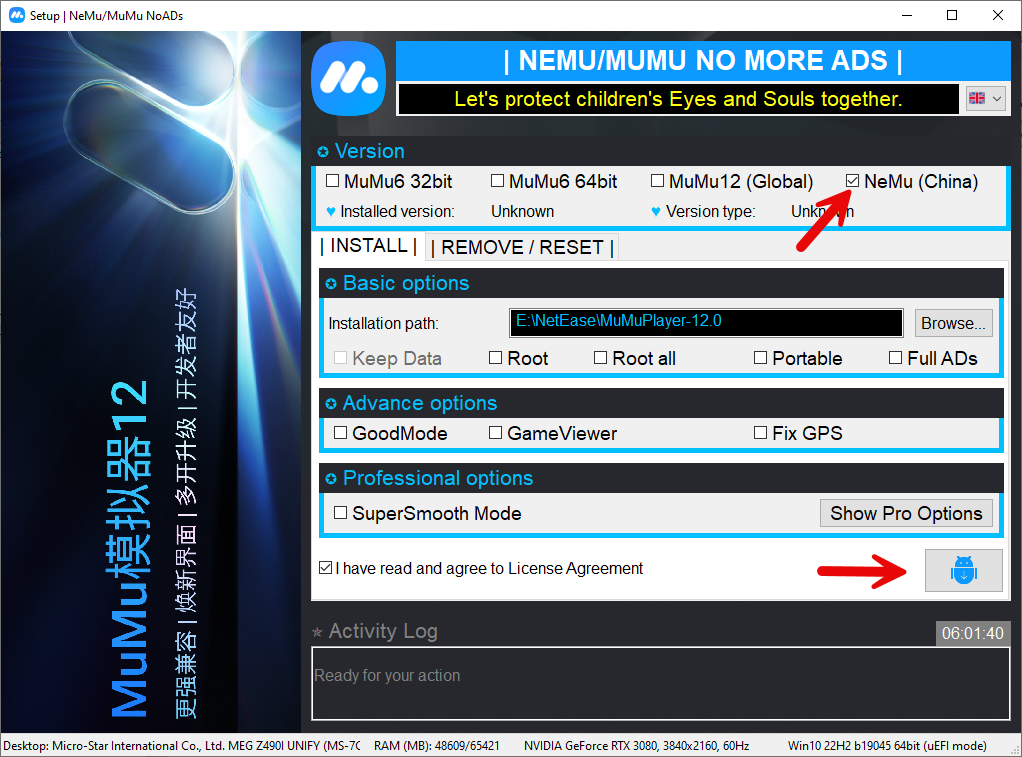Toggle the Portable option
Image resolution: width=1022 pixels, height=757 pixels.
pyautogui.click(x=760, y=357)
